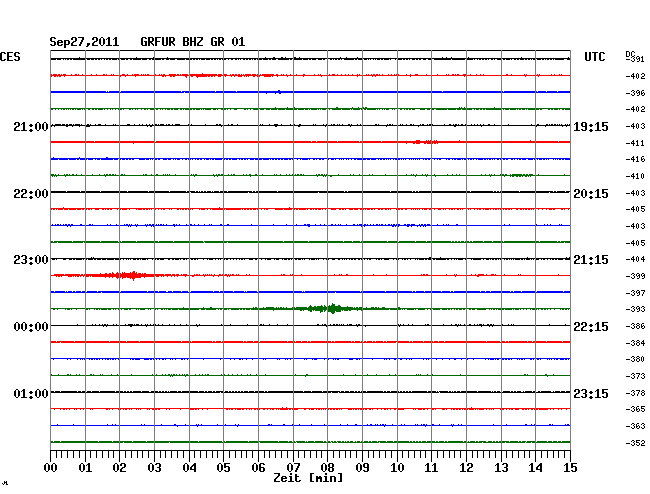Select the DC offset value -373
Viewport: 650px width, 494px height.
(635, 376)
